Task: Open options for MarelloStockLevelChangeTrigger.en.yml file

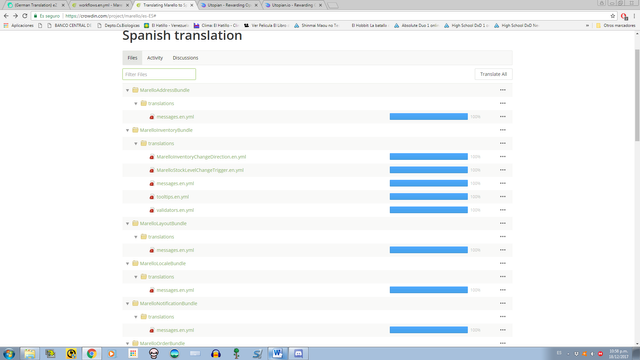Action: pyautogui.click(x=502, y=170)
